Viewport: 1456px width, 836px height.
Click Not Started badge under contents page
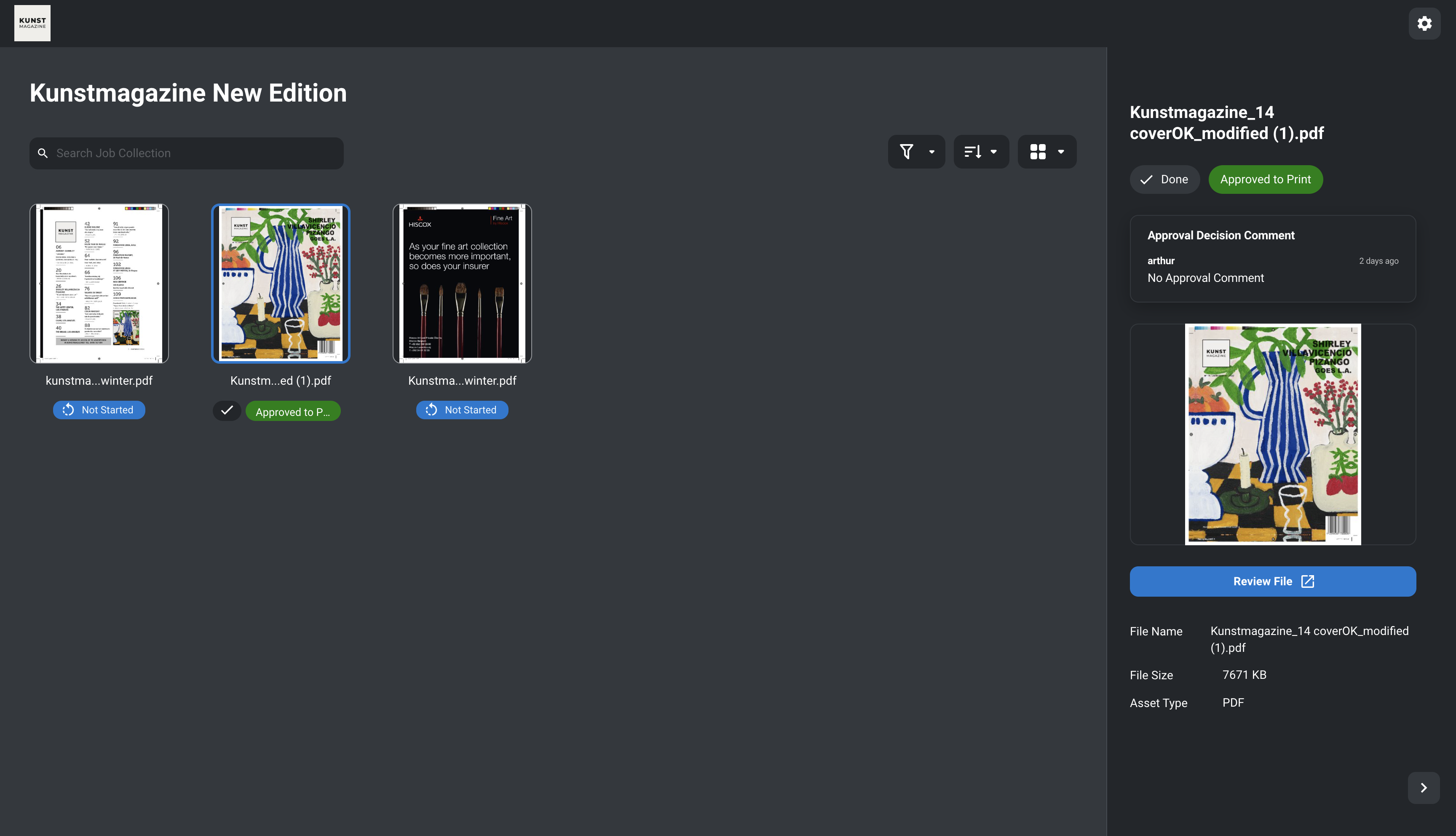99,410
